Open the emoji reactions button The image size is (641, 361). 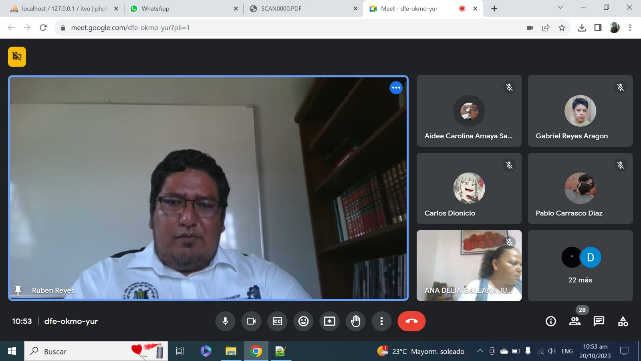pyautogui.click(x=303, y=321)
